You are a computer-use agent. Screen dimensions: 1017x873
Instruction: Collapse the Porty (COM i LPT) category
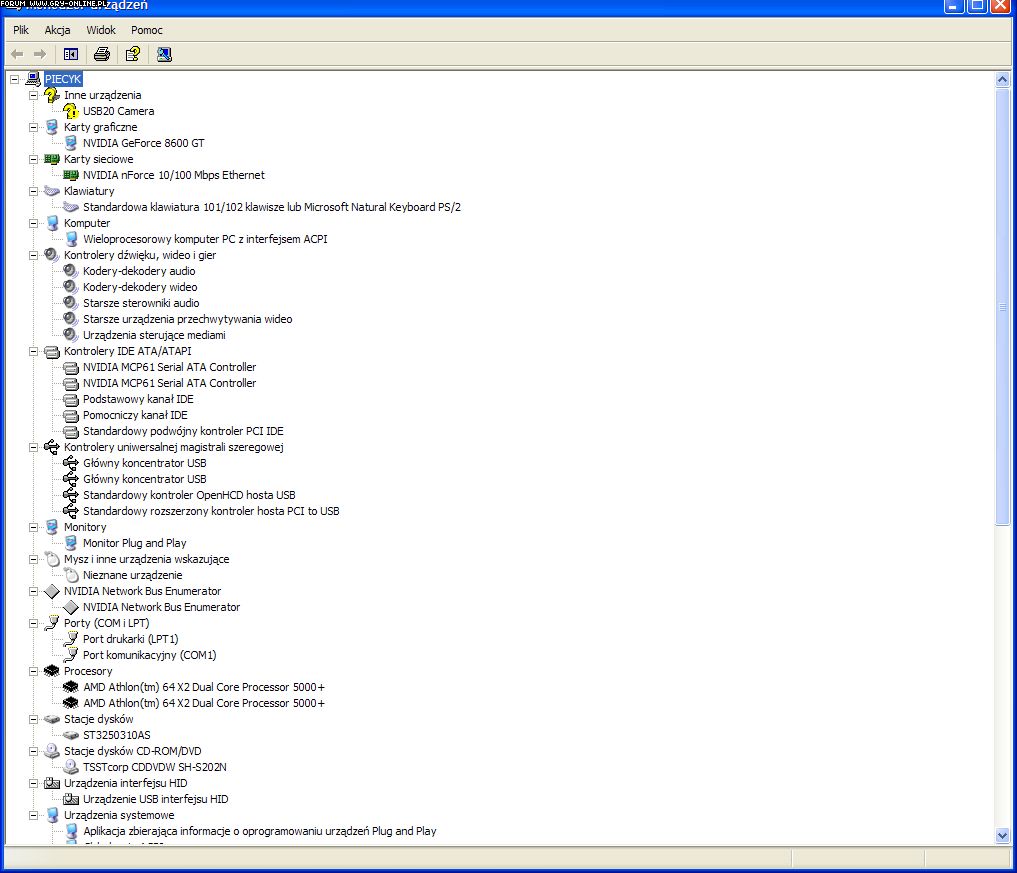33,623
